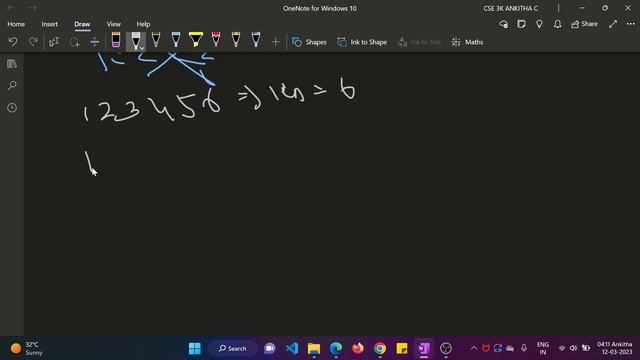
Task: Add a new pen with plus icon
Action: (276, 42)
